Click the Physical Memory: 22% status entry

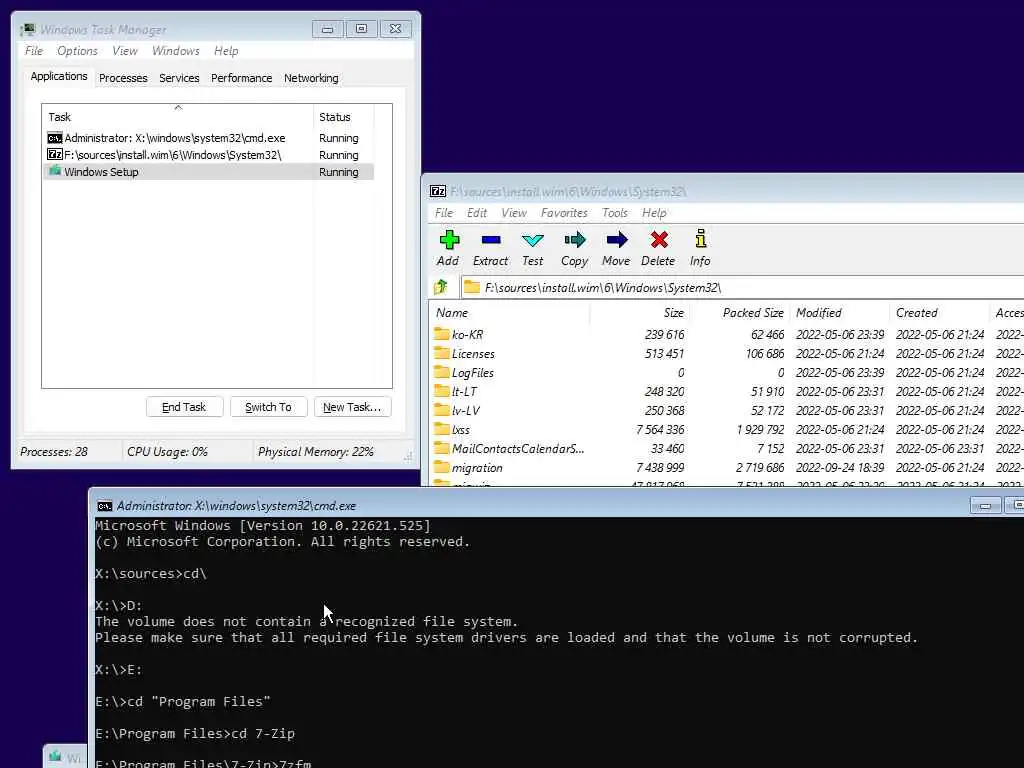(315, 452)
